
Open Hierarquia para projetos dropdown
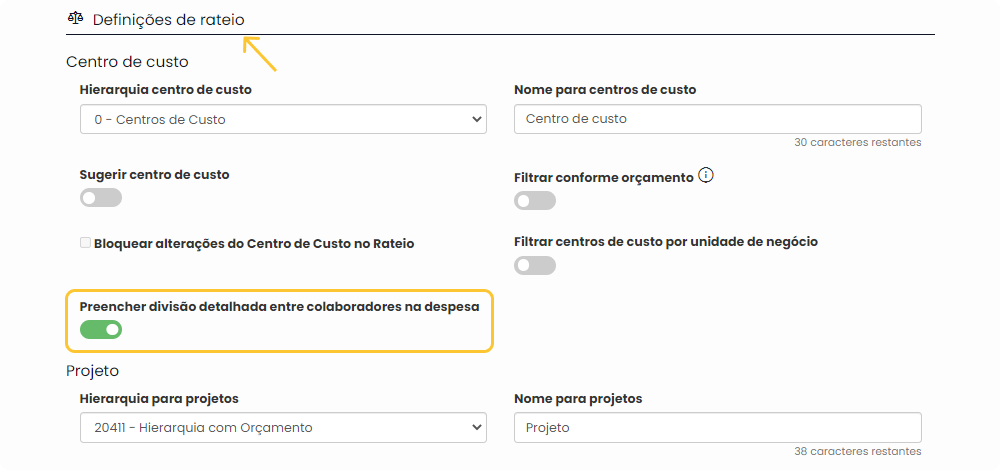(x=283, y=427)
